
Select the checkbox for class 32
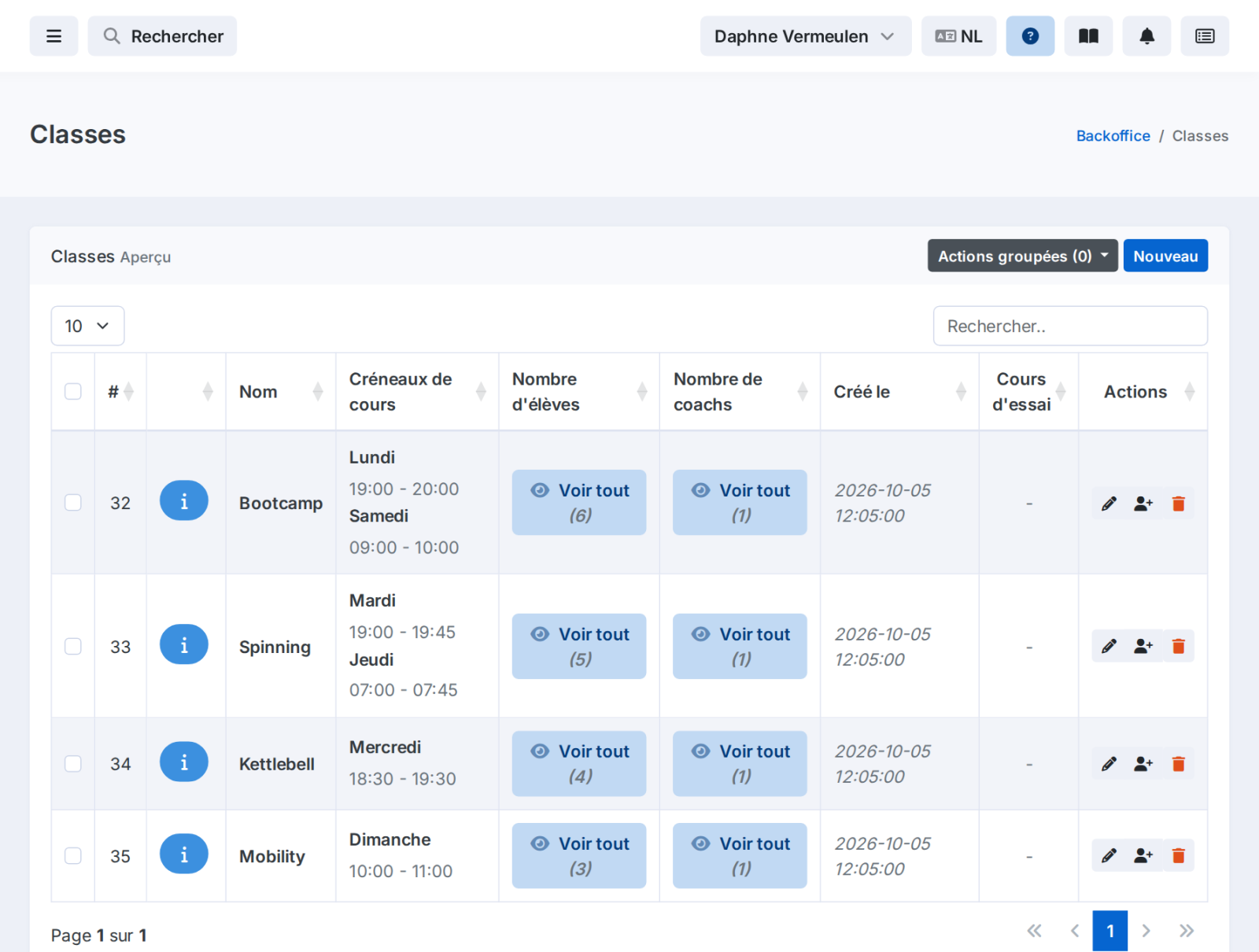click(73, 503)
